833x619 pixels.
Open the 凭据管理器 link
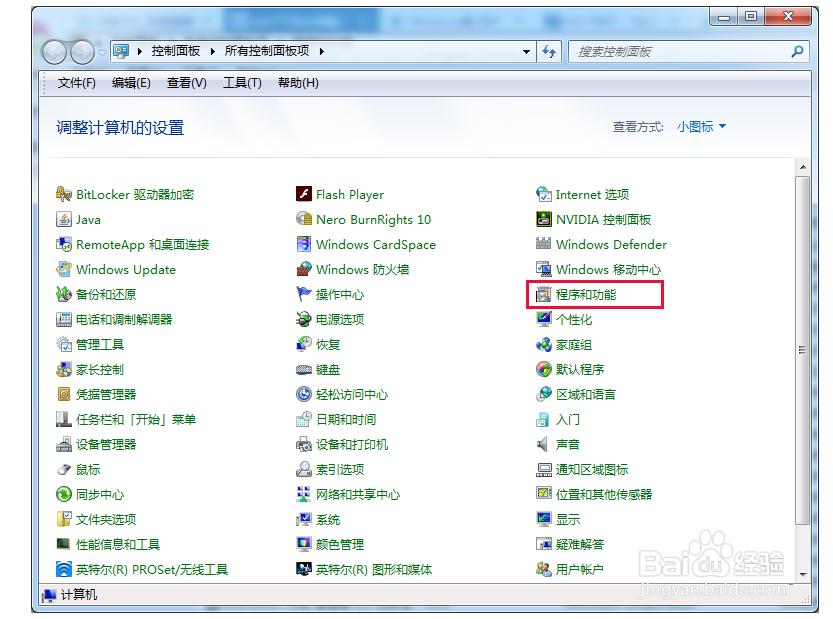click(x=106, y=394)
